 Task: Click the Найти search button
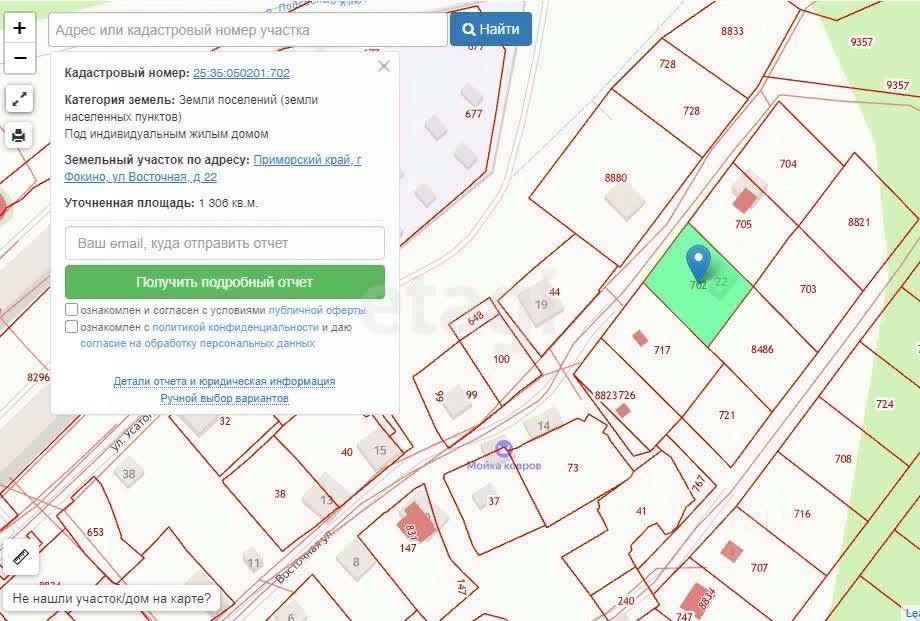[491, 29]
